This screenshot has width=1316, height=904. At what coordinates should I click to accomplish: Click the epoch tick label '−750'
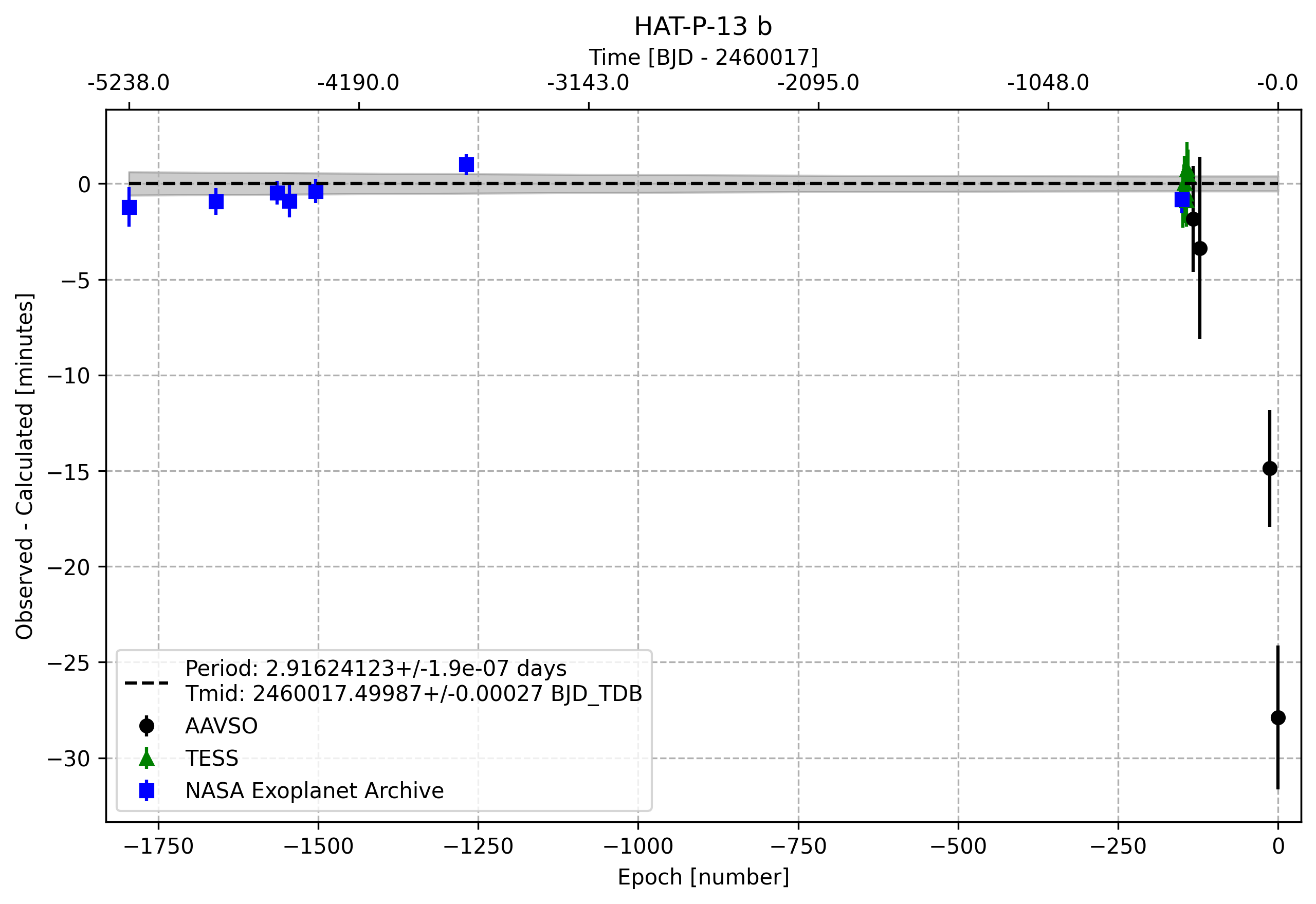(799, 846)
